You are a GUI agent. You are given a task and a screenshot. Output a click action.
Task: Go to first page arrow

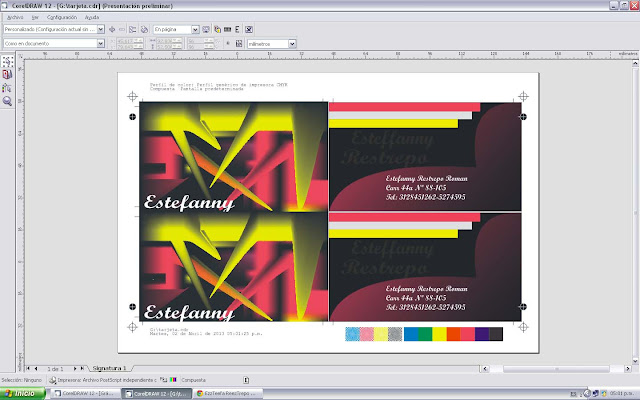coord(28,368)
